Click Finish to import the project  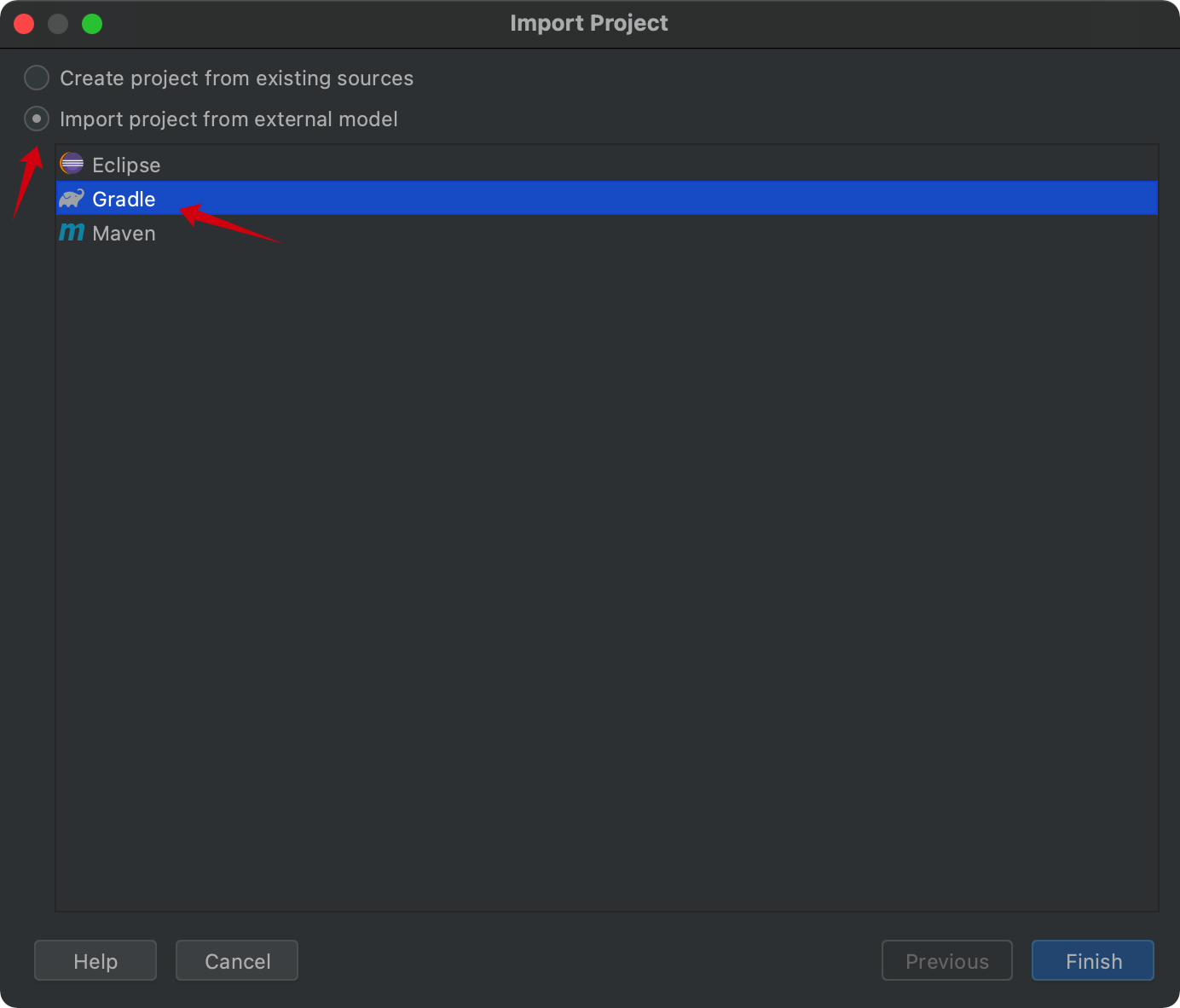coord(1093,961)
